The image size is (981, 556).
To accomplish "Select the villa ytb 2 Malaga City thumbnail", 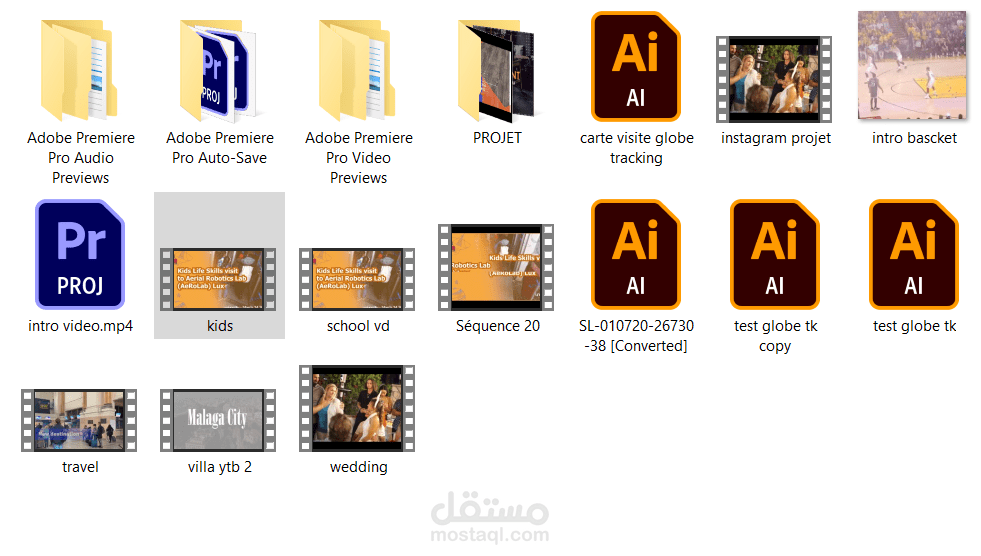I will [x=218, y=420].
